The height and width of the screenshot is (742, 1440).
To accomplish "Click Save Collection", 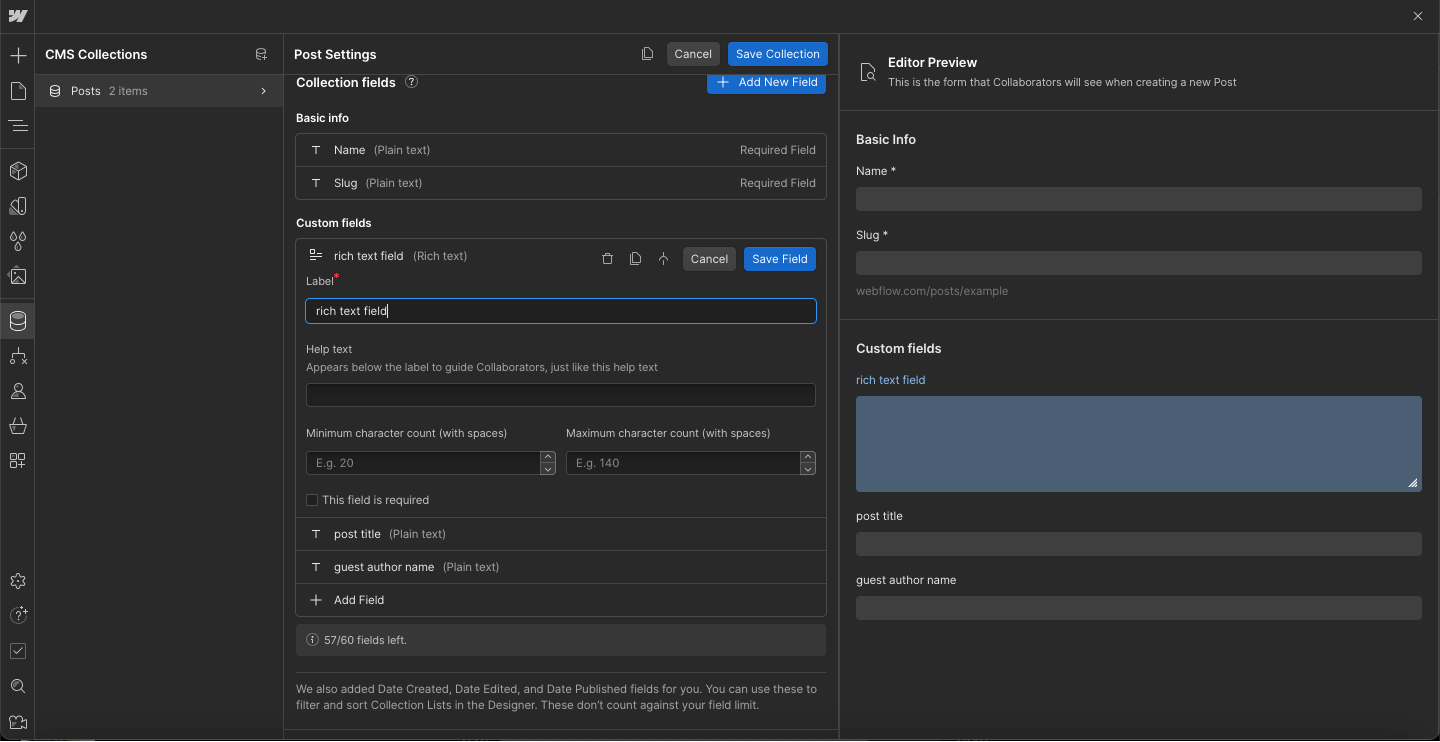I will point(777,53).
